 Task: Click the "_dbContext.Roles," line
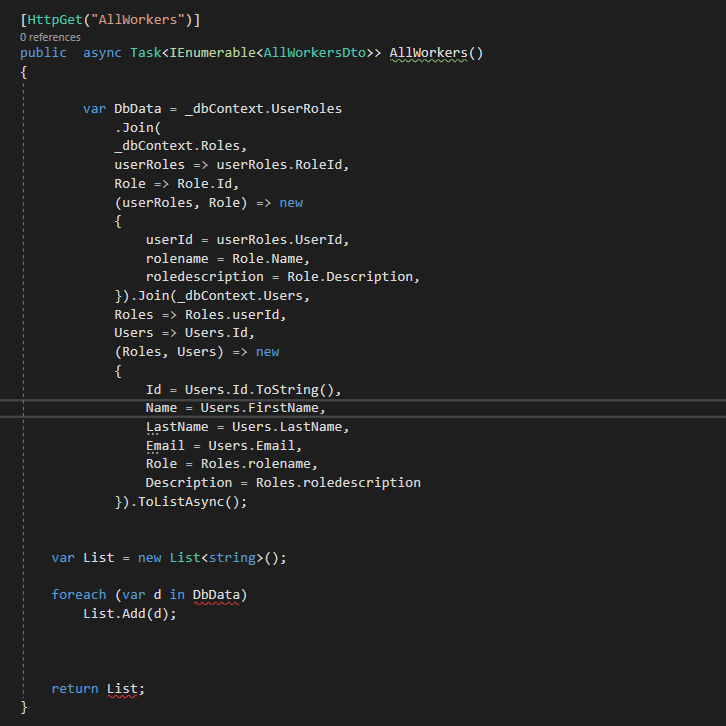pyautogui.click(x=181, y=146)
